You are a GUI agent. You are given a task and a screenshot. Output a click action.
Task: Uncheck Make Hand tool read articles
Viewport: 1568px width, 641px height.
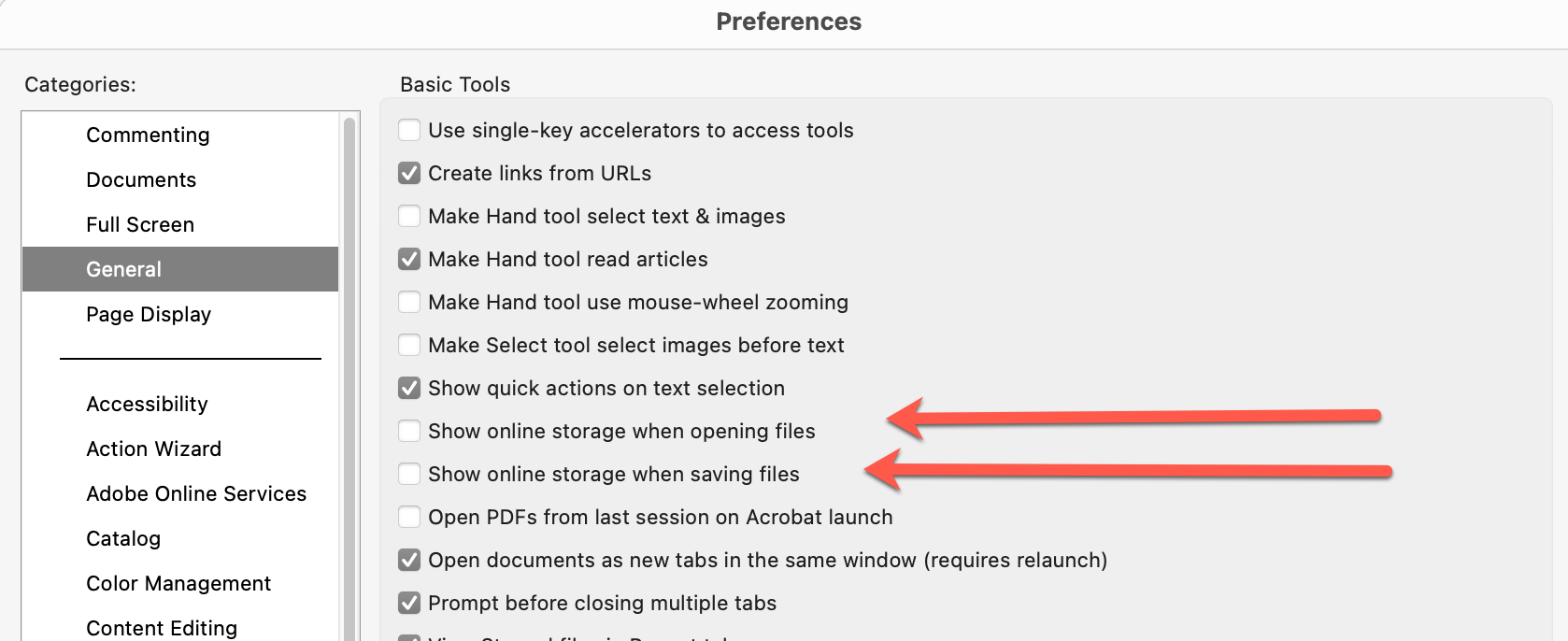408,259
